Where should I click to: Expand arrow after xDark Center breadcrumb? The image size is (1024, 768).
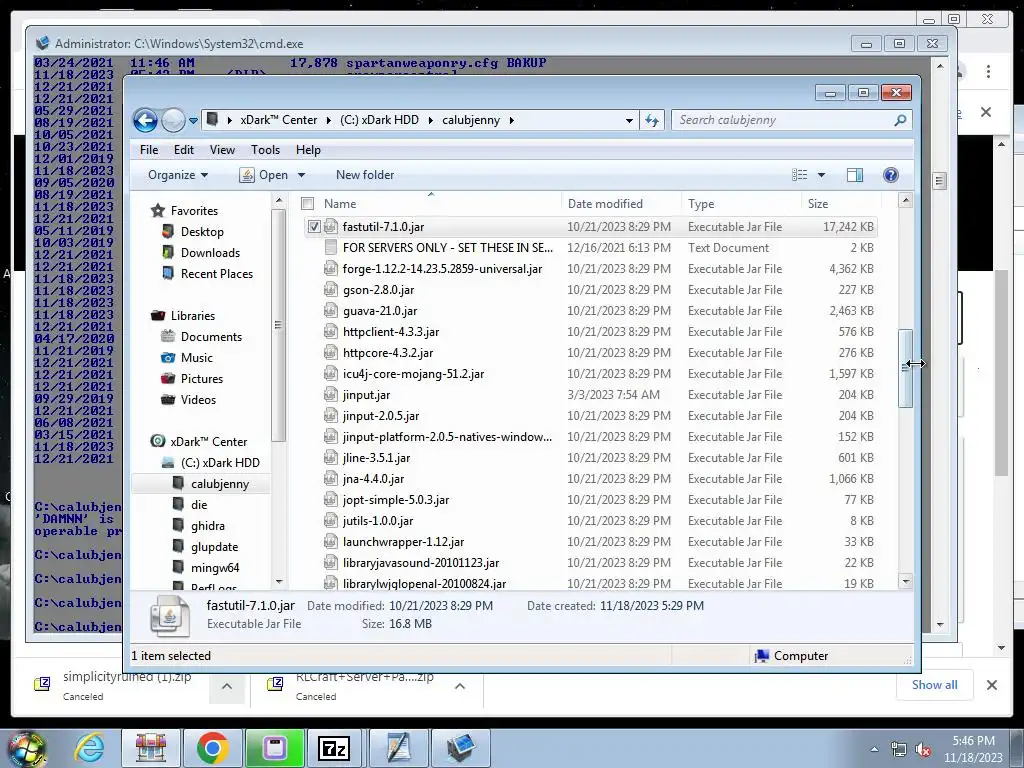[x=328, y=120]
